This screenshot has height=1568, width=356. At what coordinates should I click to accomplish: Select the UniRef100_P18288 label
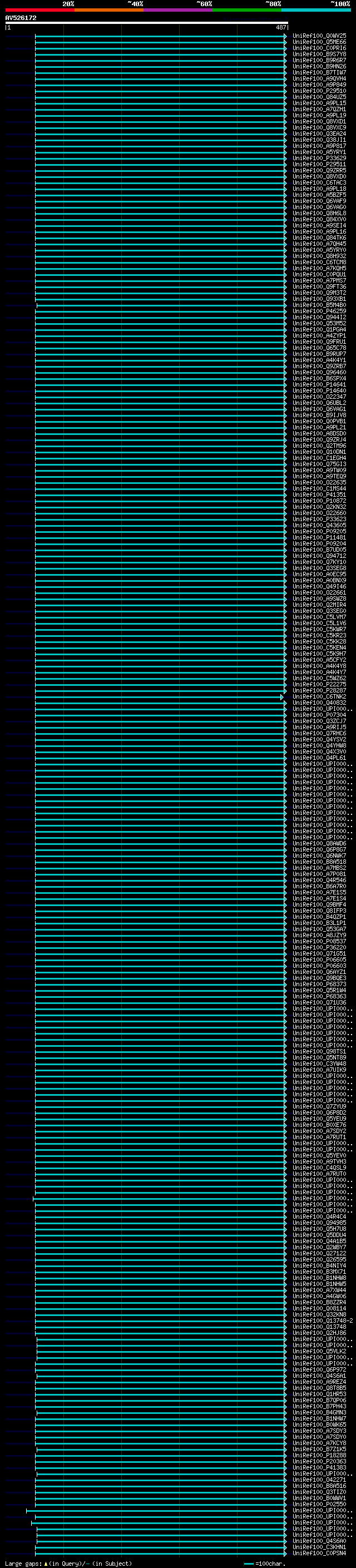coord(319,1456)
